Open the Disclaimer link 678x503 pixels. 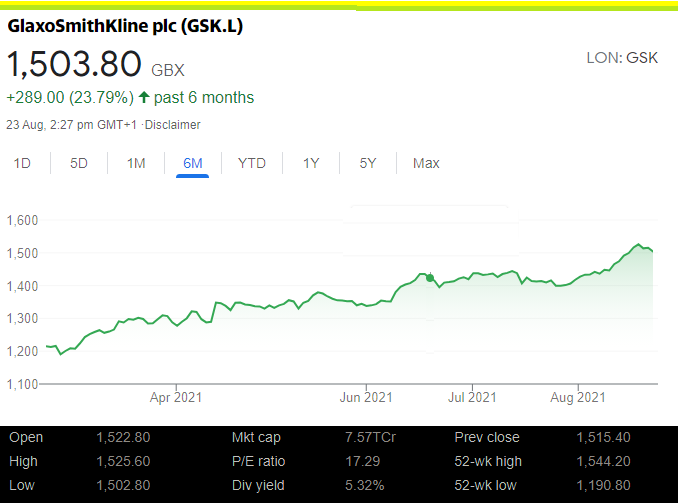173,125
